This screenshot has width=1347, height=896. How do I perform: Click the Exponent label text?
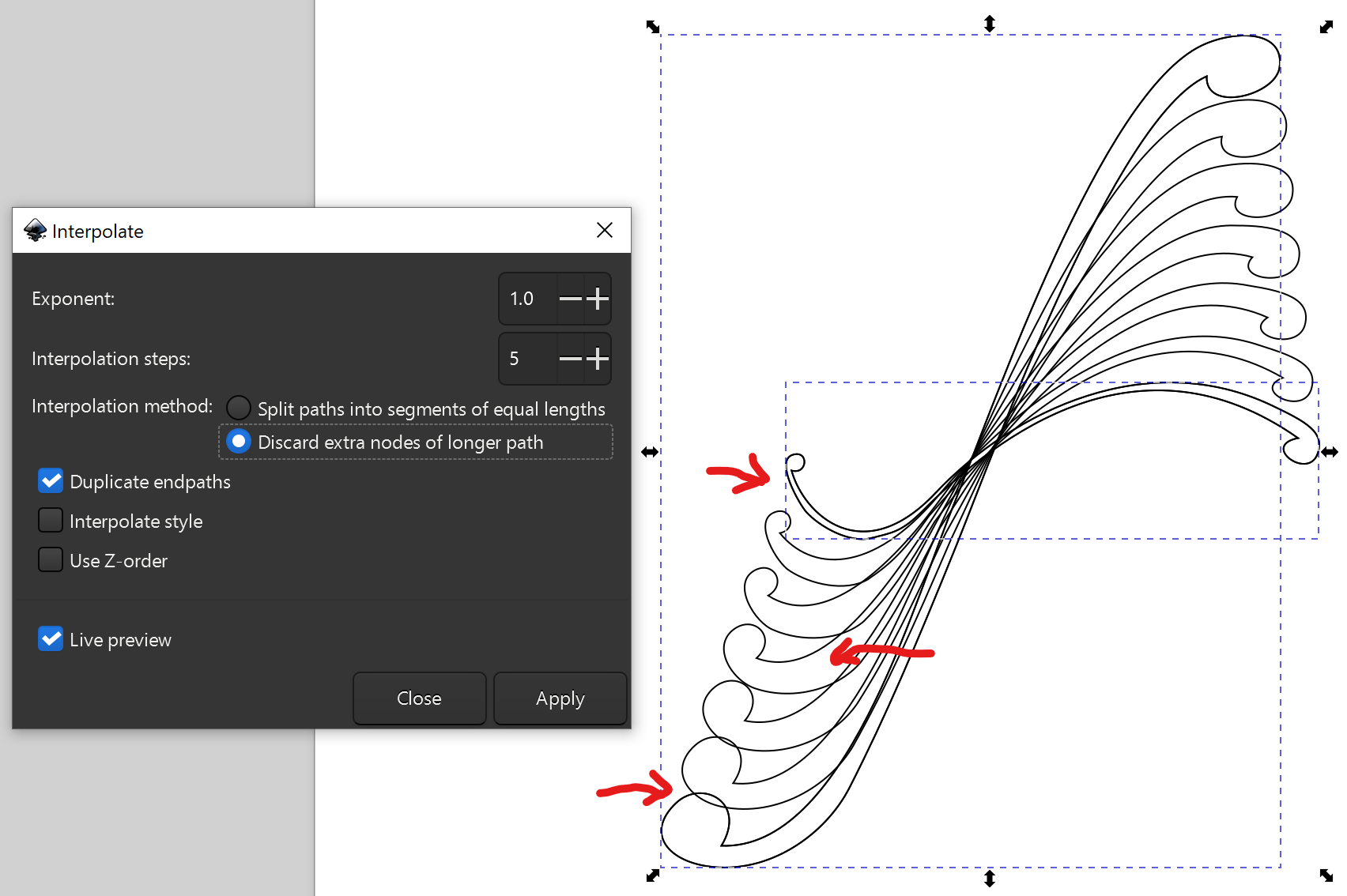click(x=73, y=299)
